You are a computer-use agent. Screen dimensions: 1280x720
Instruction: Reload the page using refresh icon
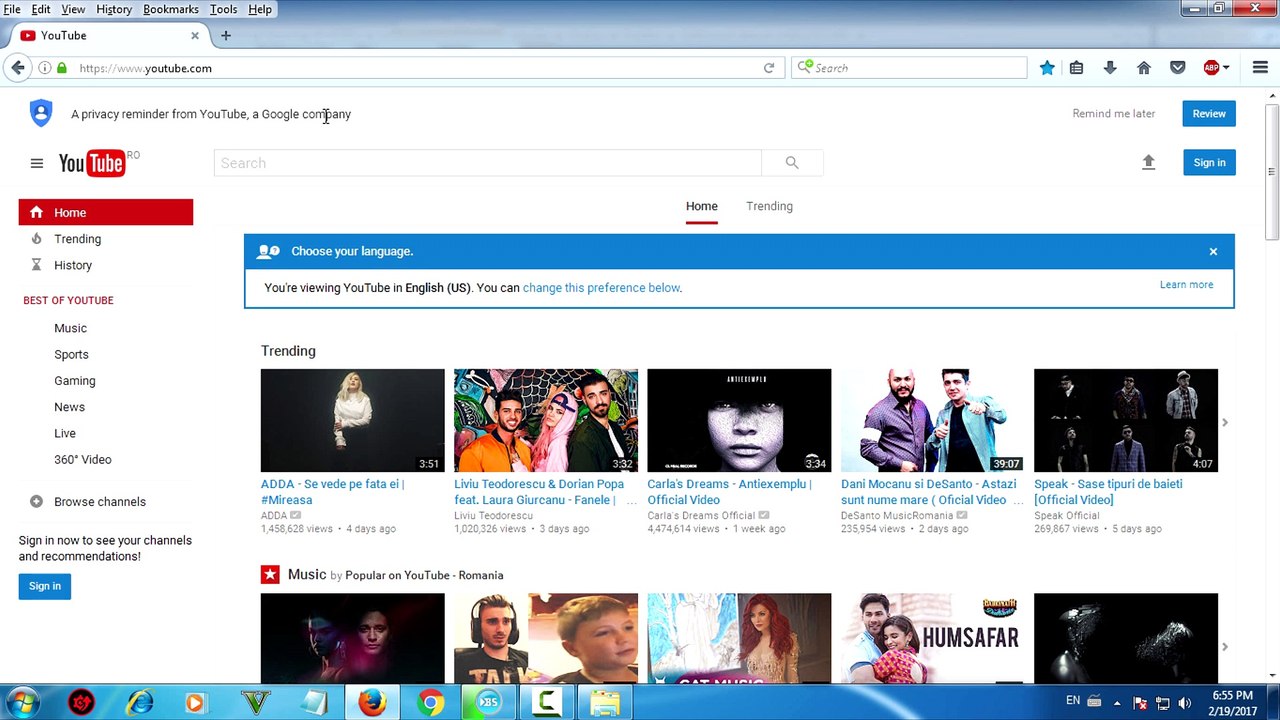click(769, 68)
